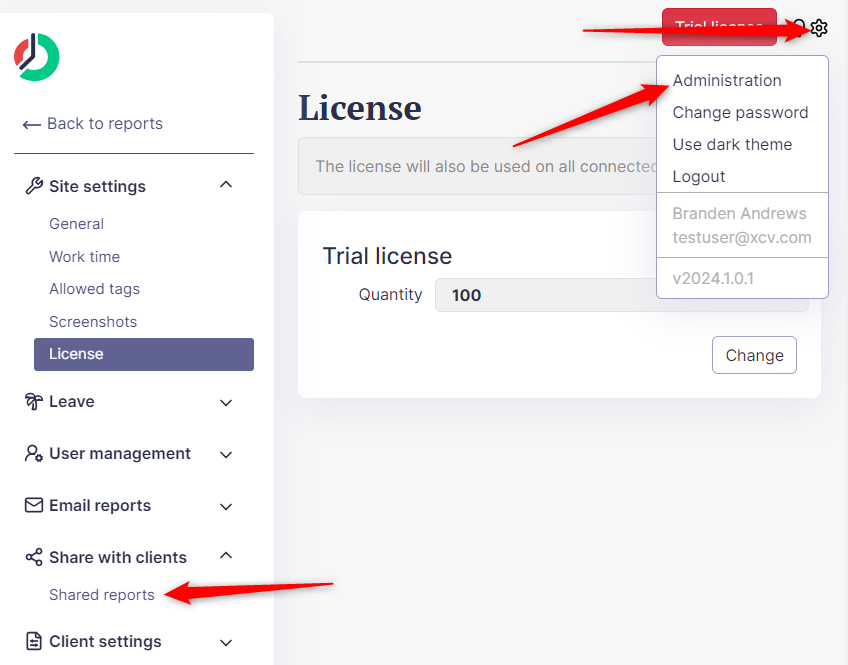Image resolution: width=848 pixels, height=665 pixels.
Task: Collapse the Site settings section
Action: pos(226,186)
